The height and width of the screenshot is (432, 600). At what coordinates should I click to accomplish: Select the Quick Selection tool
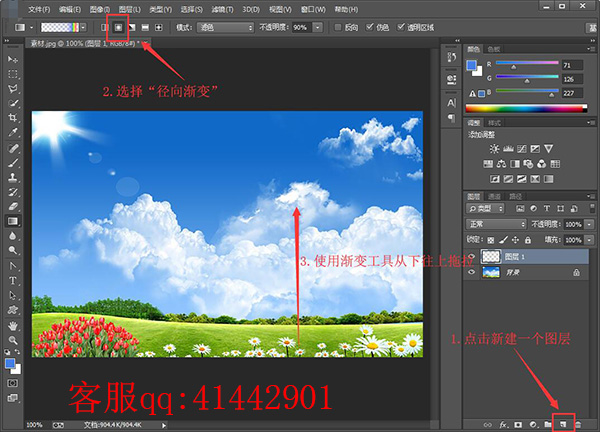point(13,103)
